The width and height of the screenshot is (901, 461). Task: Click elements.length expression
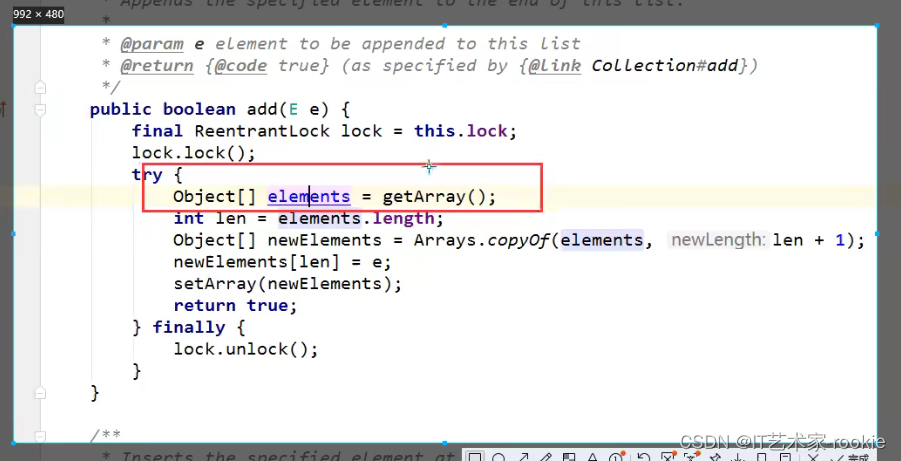(356, 218)
